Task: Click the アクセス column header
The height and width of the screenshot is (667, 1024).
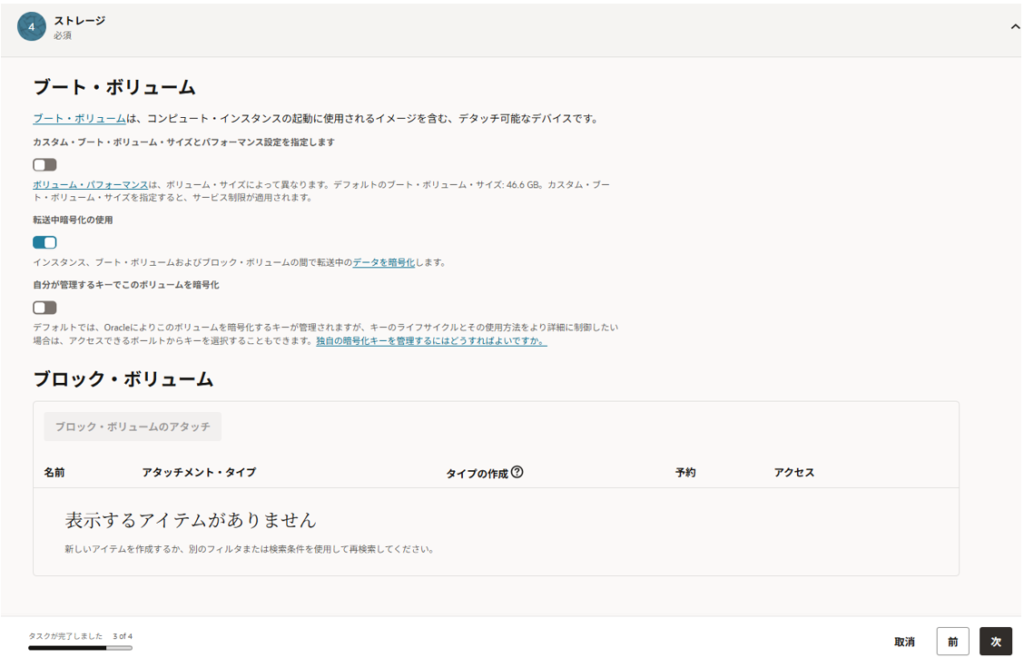Action: pos(794,472)
